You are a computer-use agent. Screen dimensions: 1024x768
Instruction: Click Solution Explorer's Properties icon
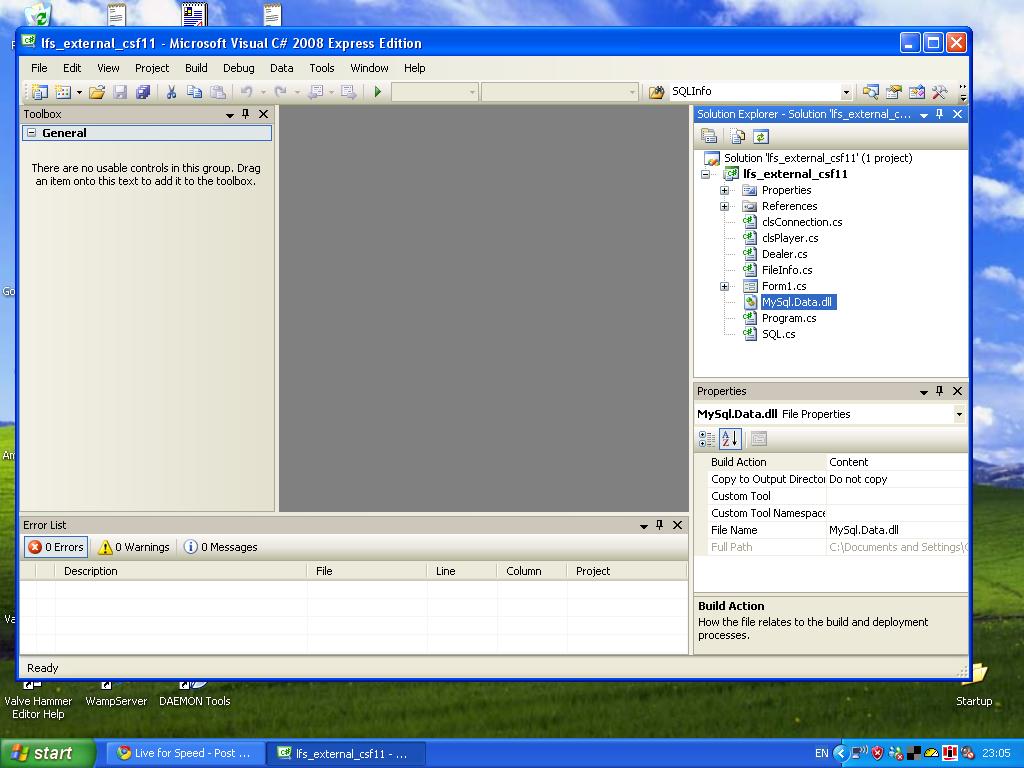tap(709, 136)
